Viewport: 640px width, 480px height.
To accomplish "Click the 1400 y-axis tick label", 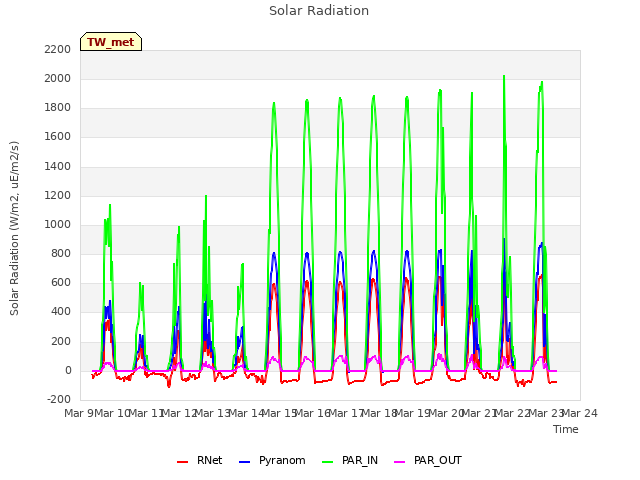I will (x=58, y=167).
